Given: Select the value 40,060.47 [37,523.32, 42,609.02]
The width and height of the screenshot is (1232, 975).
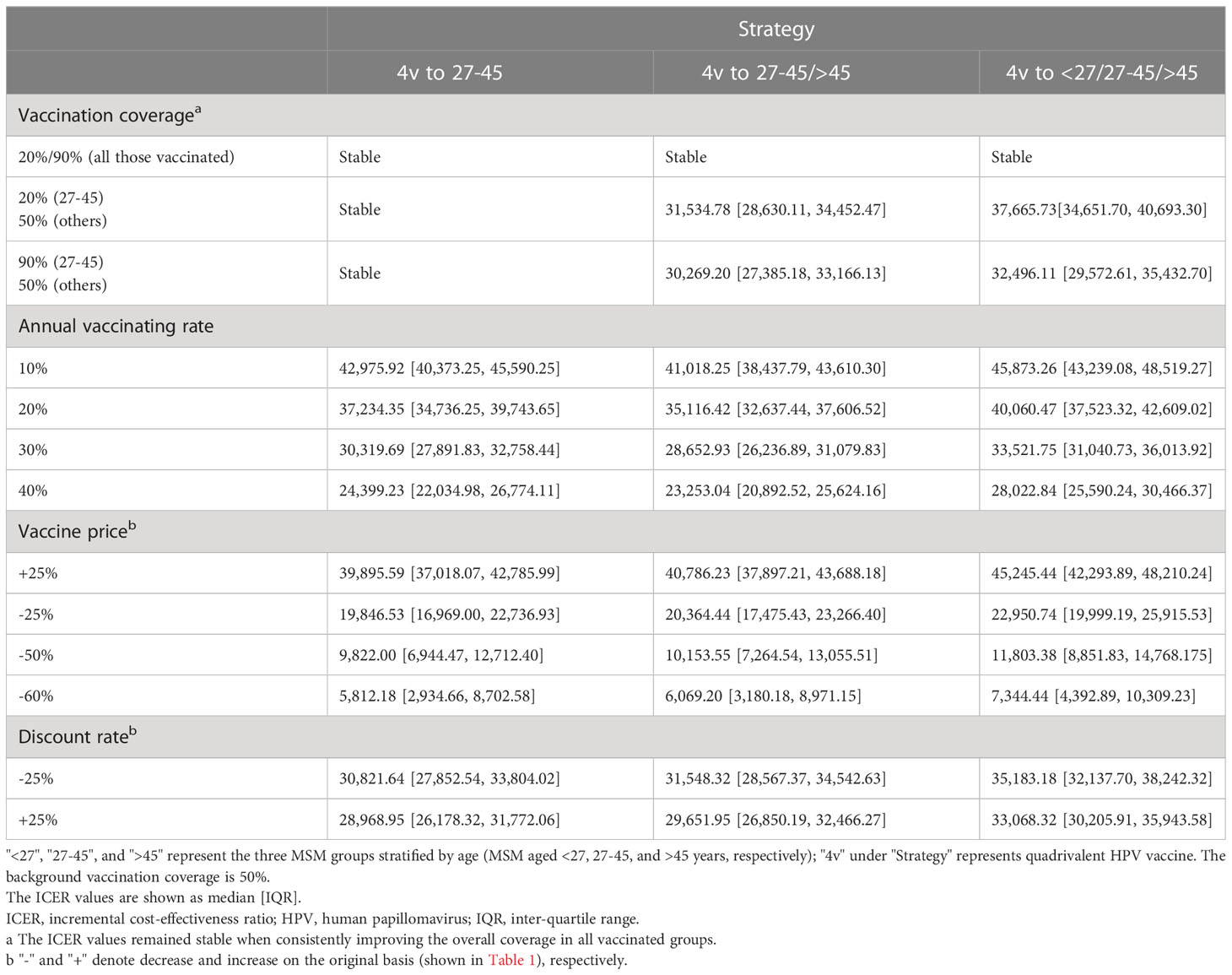Looking at the screenshot, I should tap(1101, 409).
